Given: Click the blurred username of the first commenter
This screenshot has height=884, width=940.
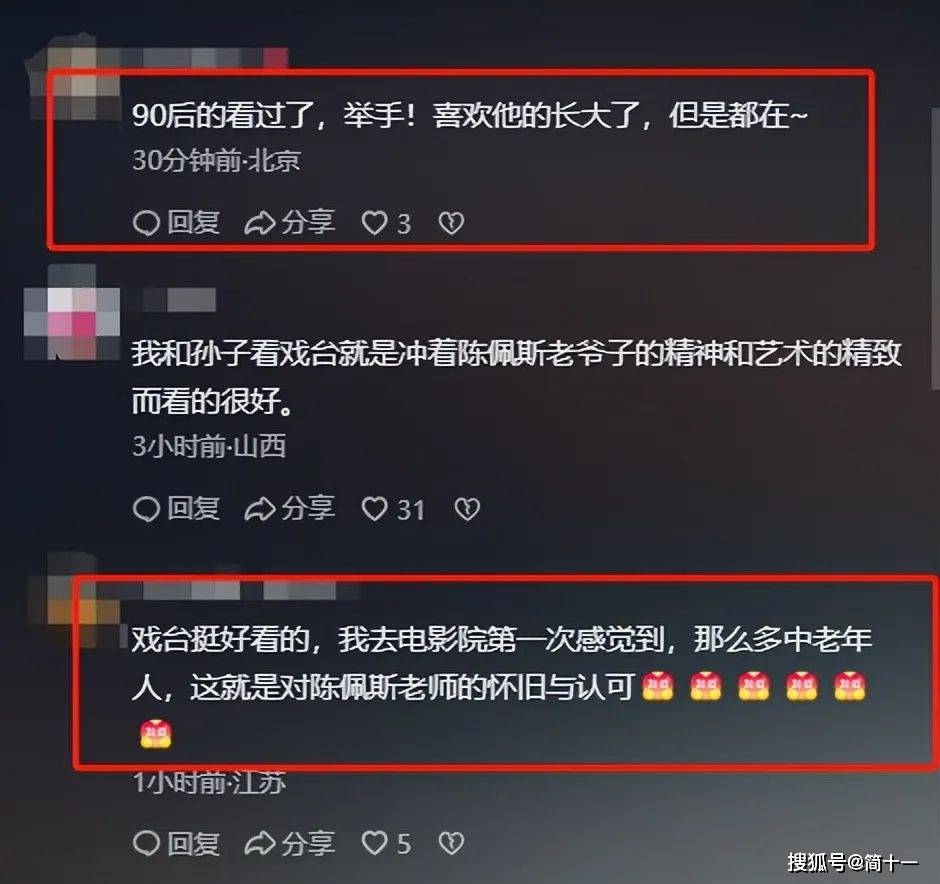Looking at the screenshot, I should (x=204, y=58).
